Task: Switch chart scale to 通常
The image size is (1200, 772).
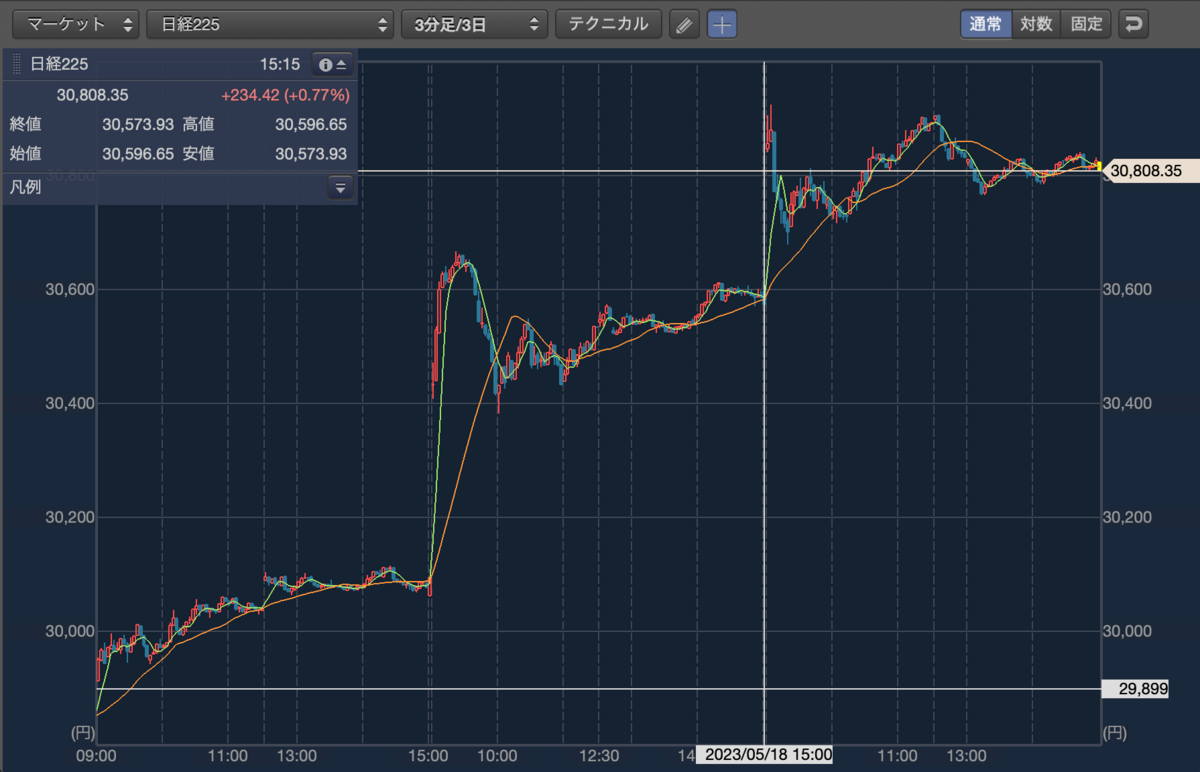Action: click(x=986, y=24)
